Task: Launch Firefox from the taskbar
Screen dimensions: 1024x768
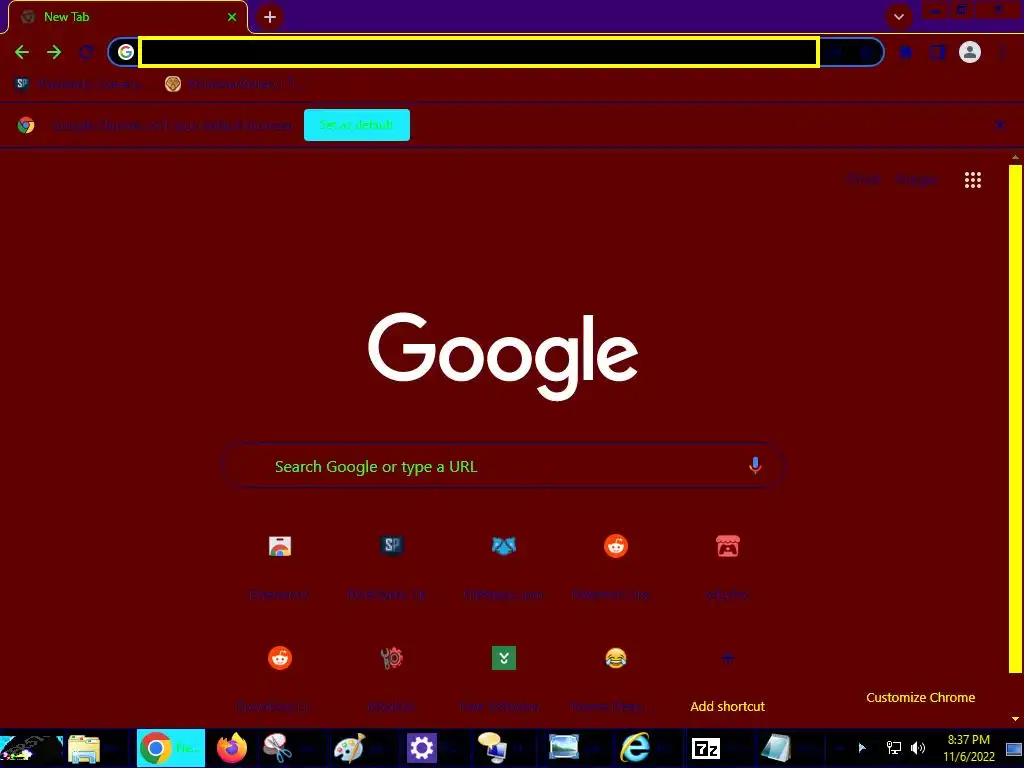Action: pyautogui.click(x=232, y=748)
